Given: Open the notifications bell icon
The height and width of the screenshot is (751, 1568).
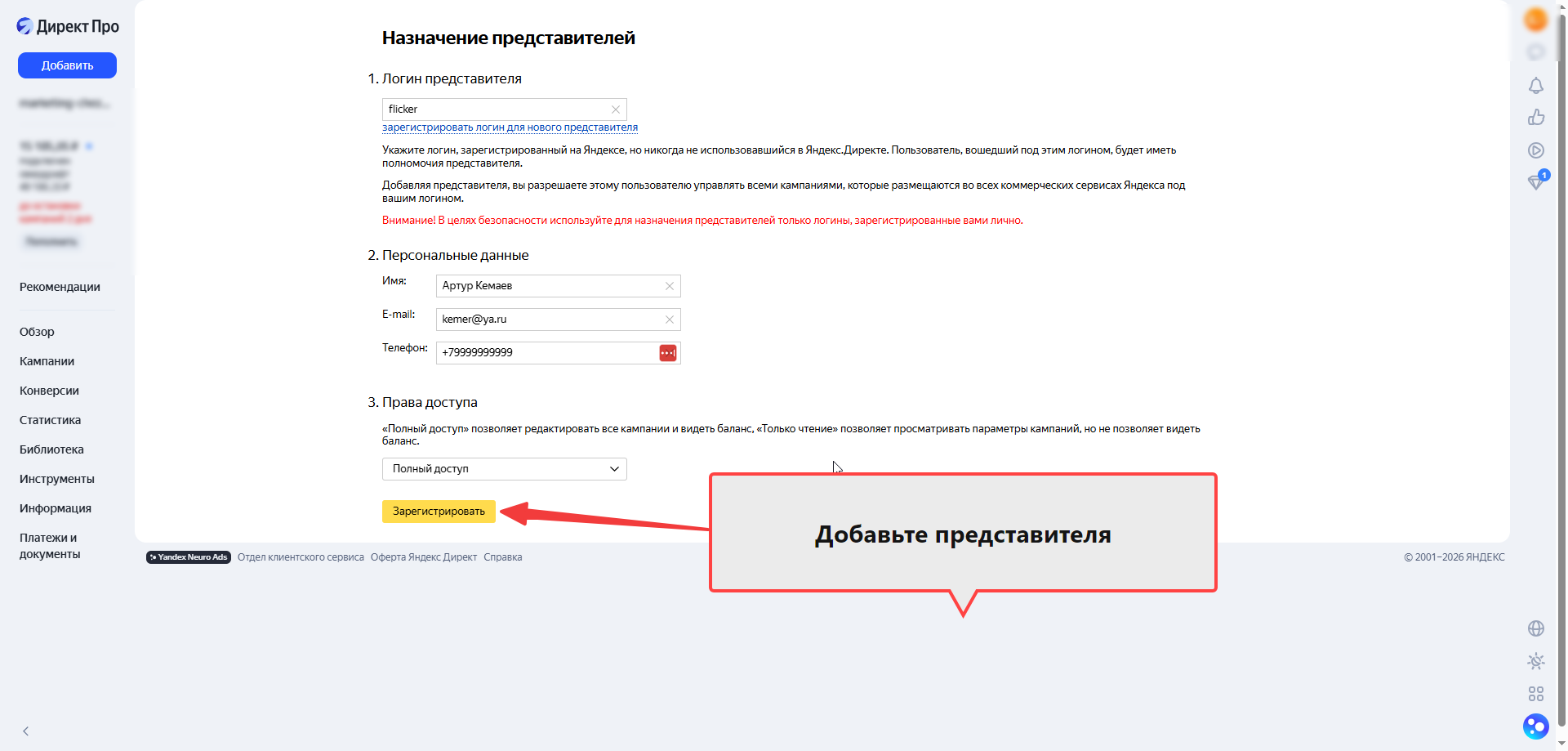Looking at the screenshot, I should pyautogui.click(x=1535, y=86).
